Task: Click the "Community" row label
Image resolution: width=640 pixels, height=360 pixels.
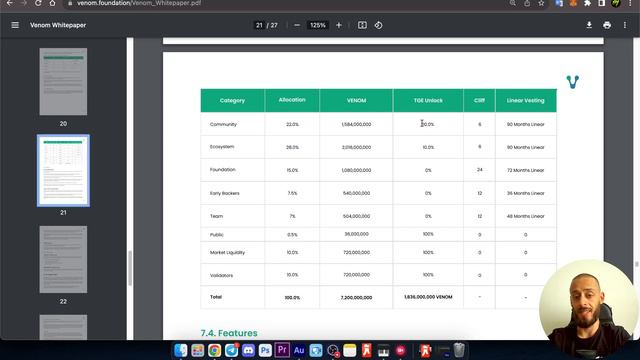Action: (223, 124)
